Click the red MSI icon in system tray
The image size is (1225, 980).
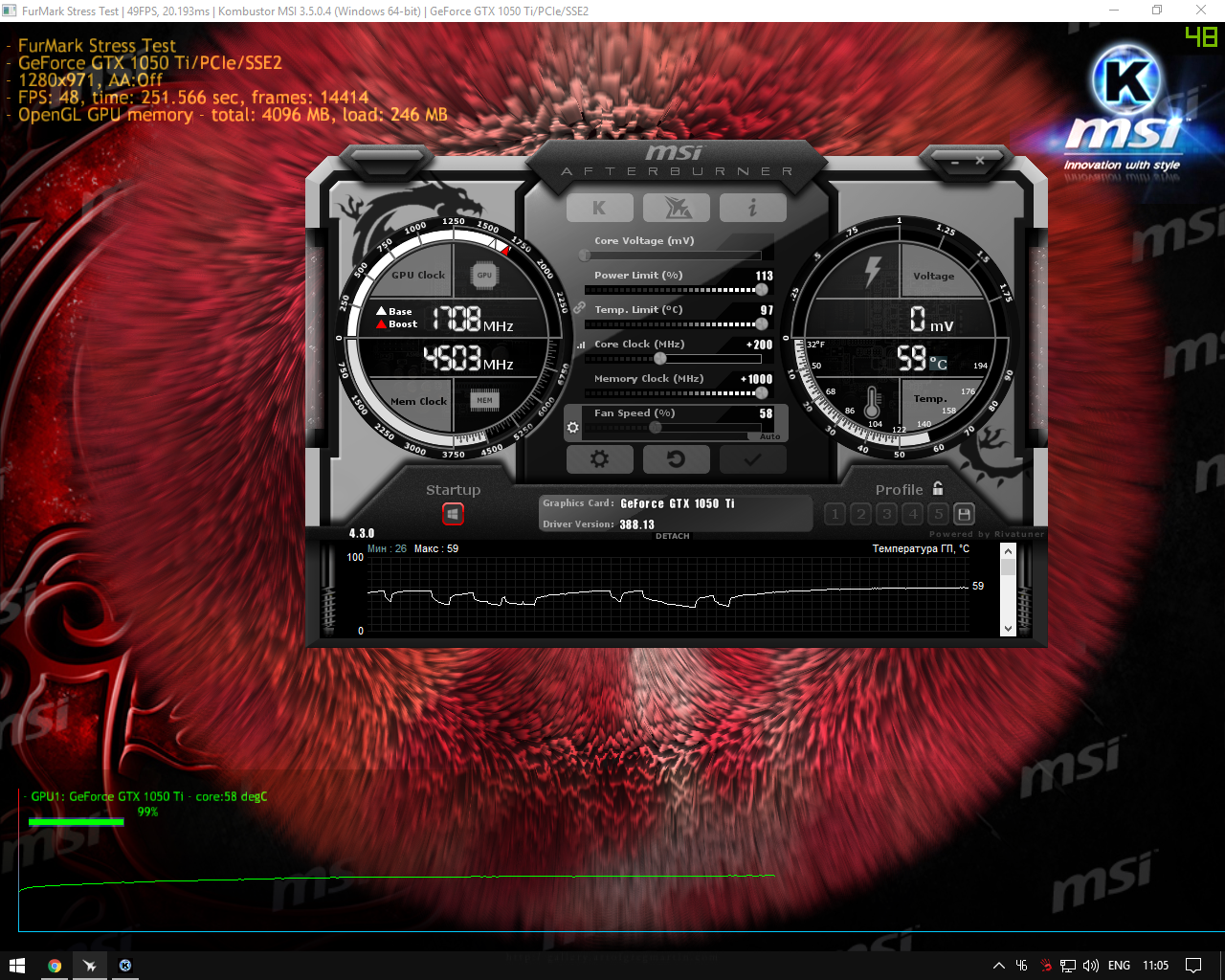pos(1046,966)
